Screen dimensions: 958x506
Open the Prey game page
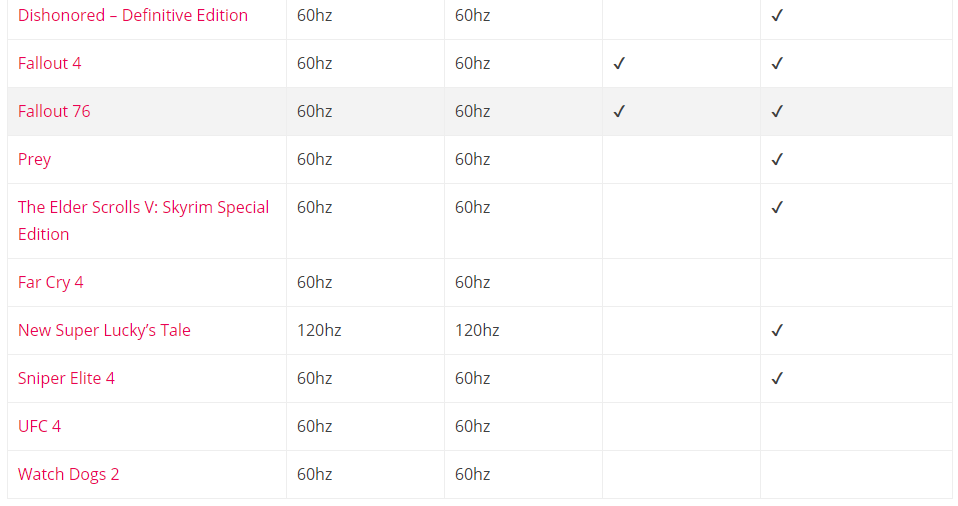click(x=34, y=160)
